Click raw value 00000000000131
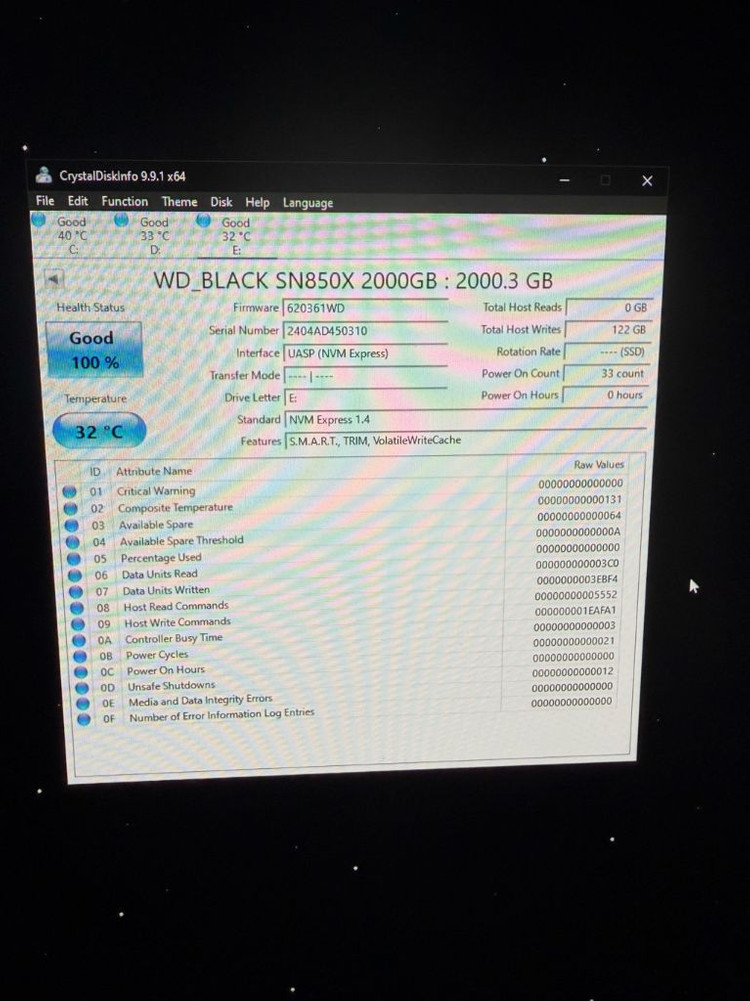 click(580, 500)
